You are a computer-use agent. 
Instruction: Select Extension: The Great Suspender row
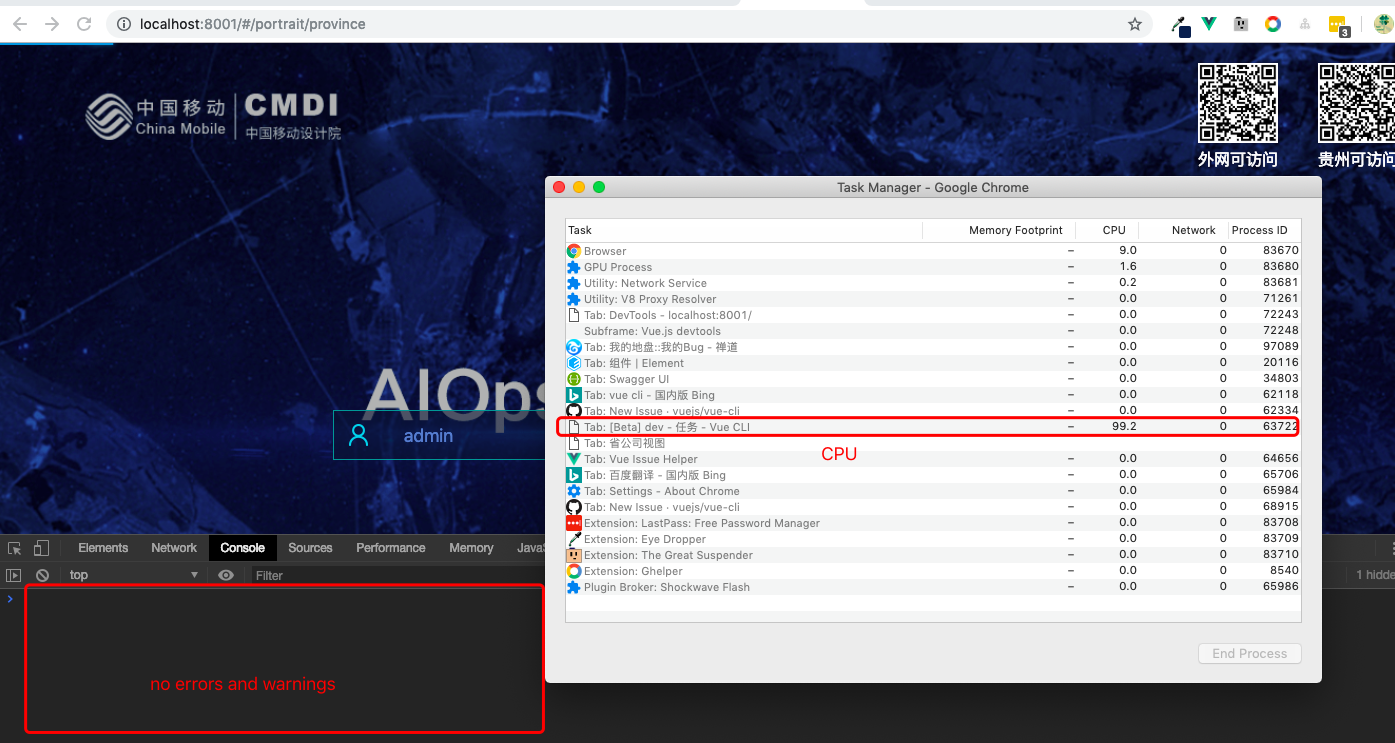pyautogui.click(x=933, y=555)
